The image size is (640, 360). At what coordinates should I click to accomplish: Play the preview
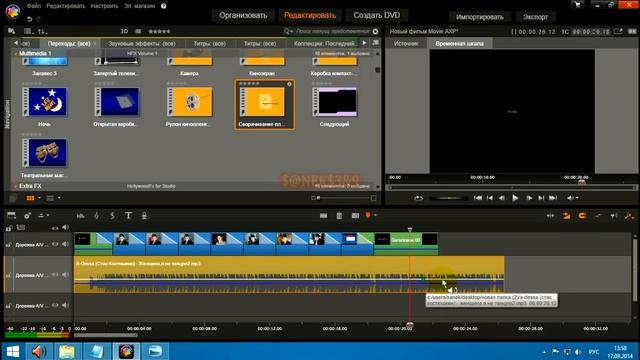click(x=515, y=198)
